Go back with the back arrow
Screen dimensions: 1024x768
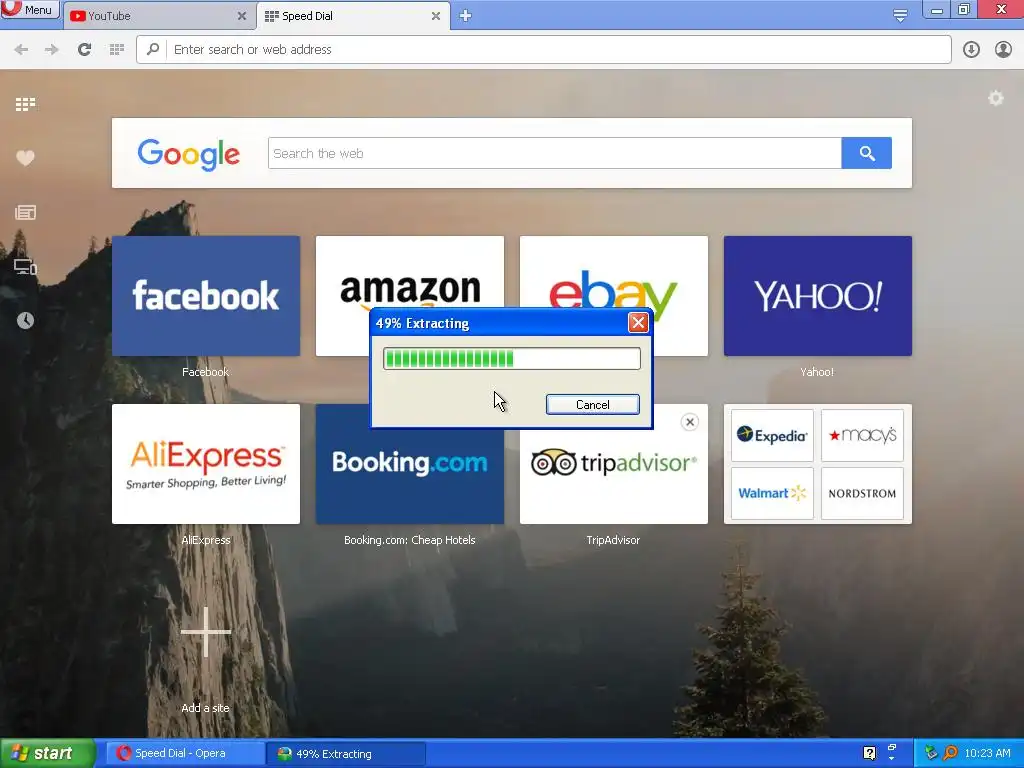[22, 50]
